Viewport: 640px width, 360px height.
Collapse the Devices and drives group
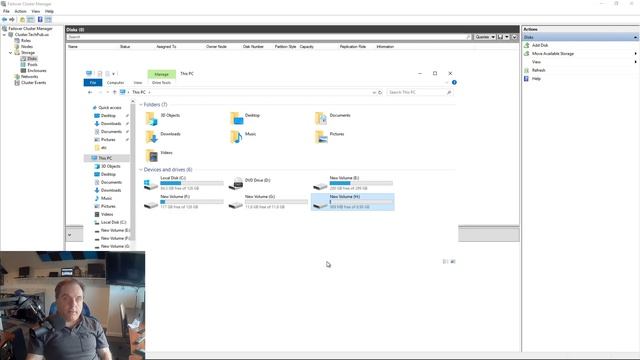[141, 170]
